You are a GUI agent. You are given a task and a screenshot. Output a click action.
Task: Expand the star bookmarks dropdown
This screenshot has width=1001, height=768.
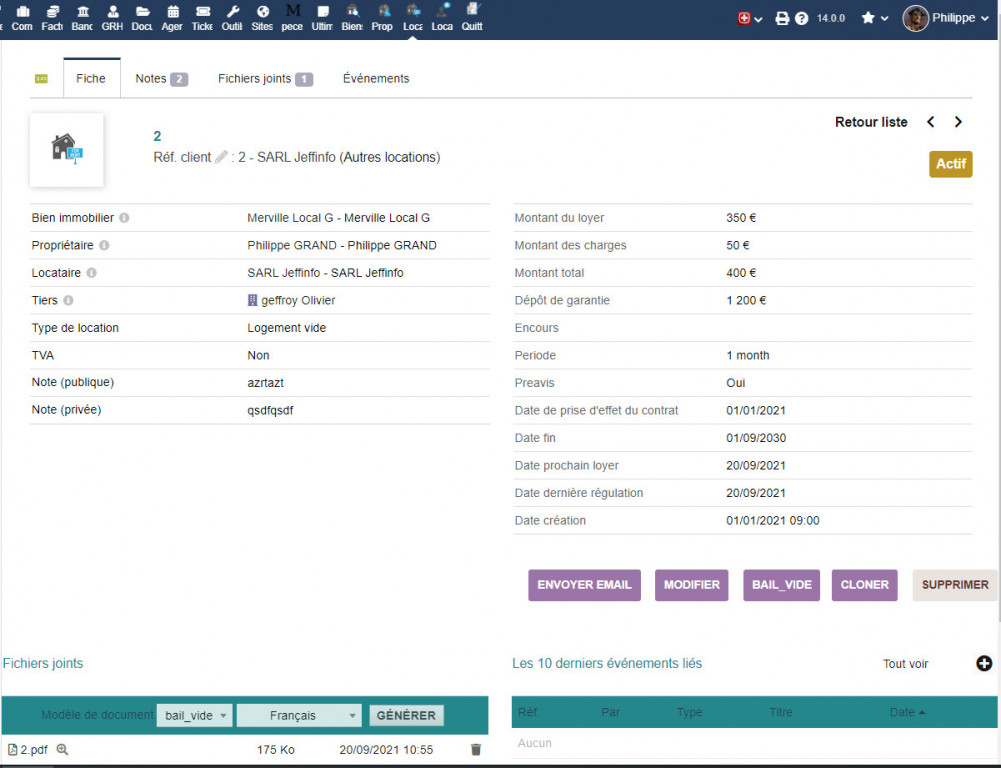pyautogui.click(x=874, y=18)
